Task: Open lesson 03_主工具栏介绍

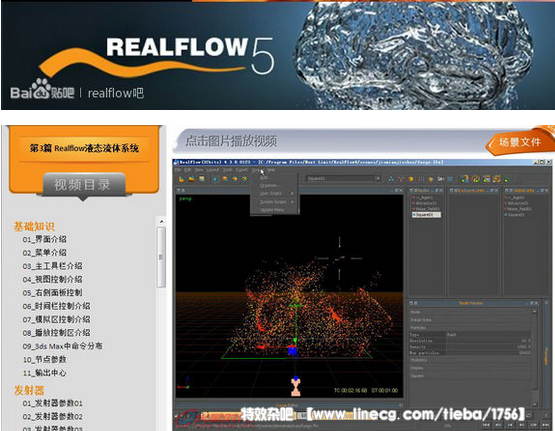Action: coord(52,266)
